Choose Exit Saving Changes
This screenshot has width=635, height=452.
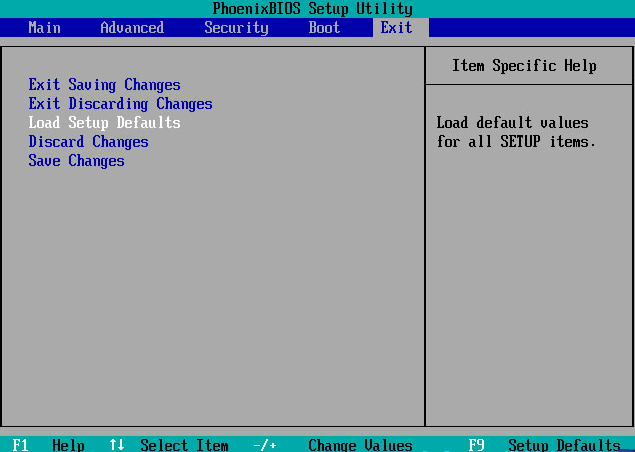(x=104, y=85)
